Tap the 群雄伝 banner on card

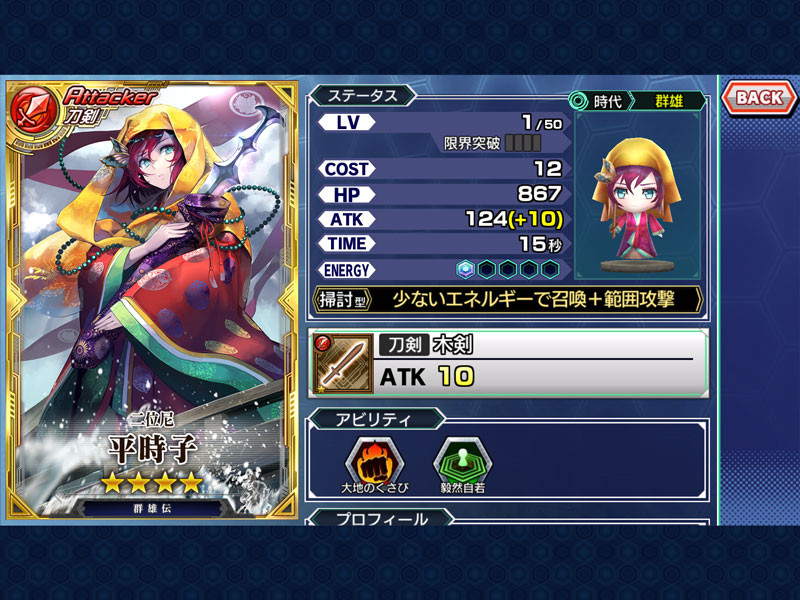click(x=152, y=509)
